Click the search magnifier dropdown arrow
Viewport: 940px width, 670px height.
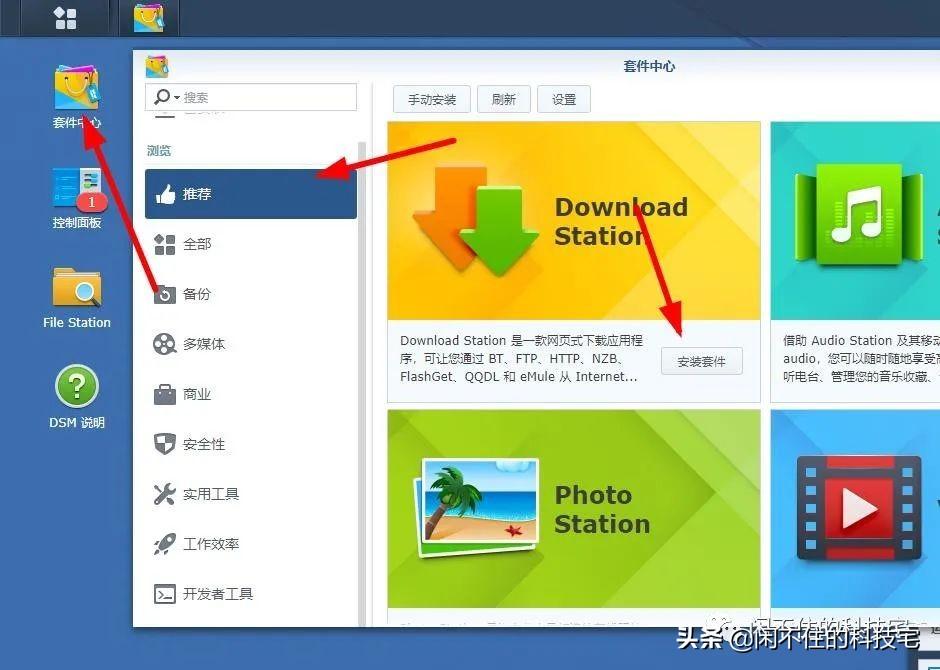[x=177, y=97]
